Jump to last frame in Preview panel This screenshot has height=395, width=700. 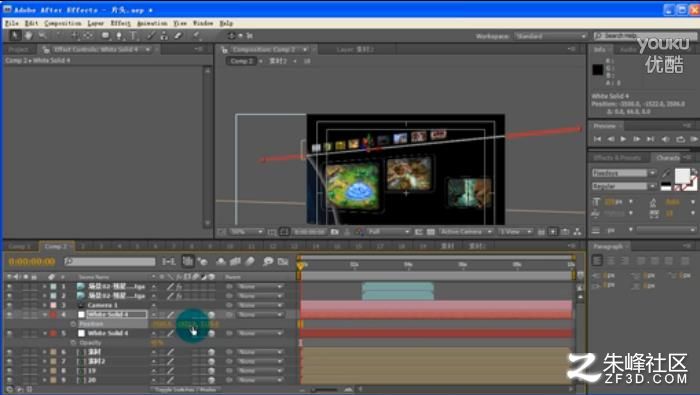[650, 139]
